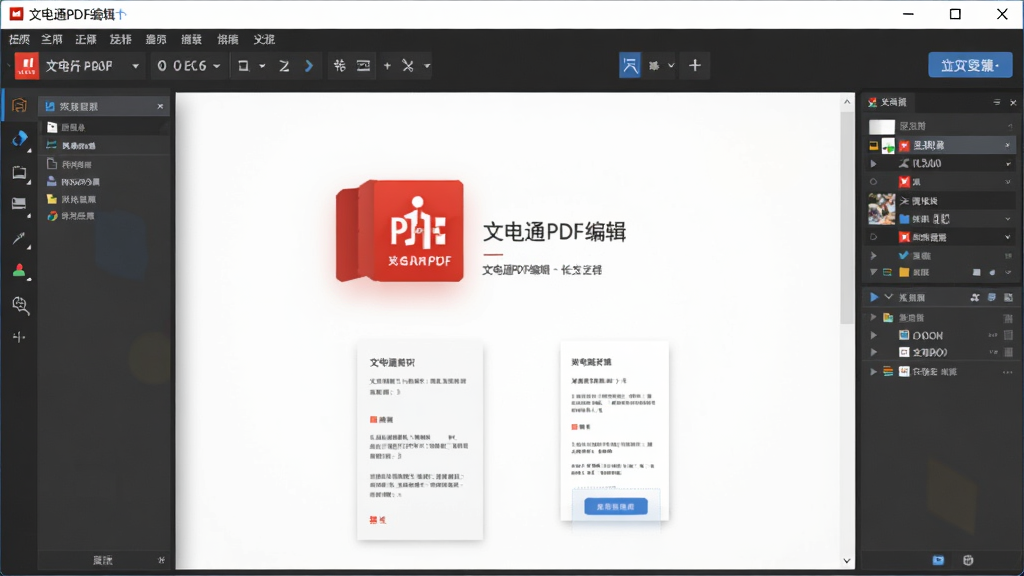This screenshot has width=1024, height=576.
Task: Select the colorful circle row in left panel
Action: [x=104, y=216]
